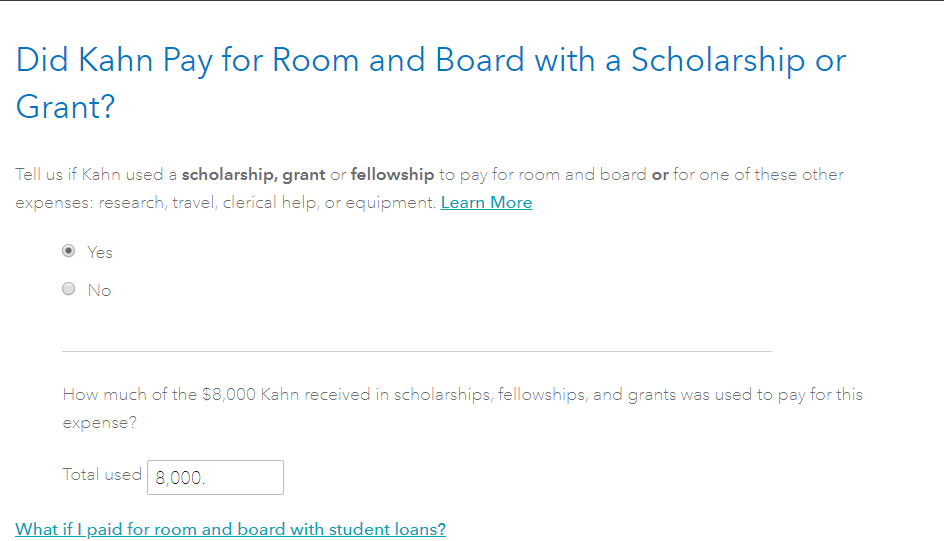This screenshot has height=541, width=944.
Task: Click the horizontal divider below the No option
Action: pyautogui.click(x=416, y=351)
